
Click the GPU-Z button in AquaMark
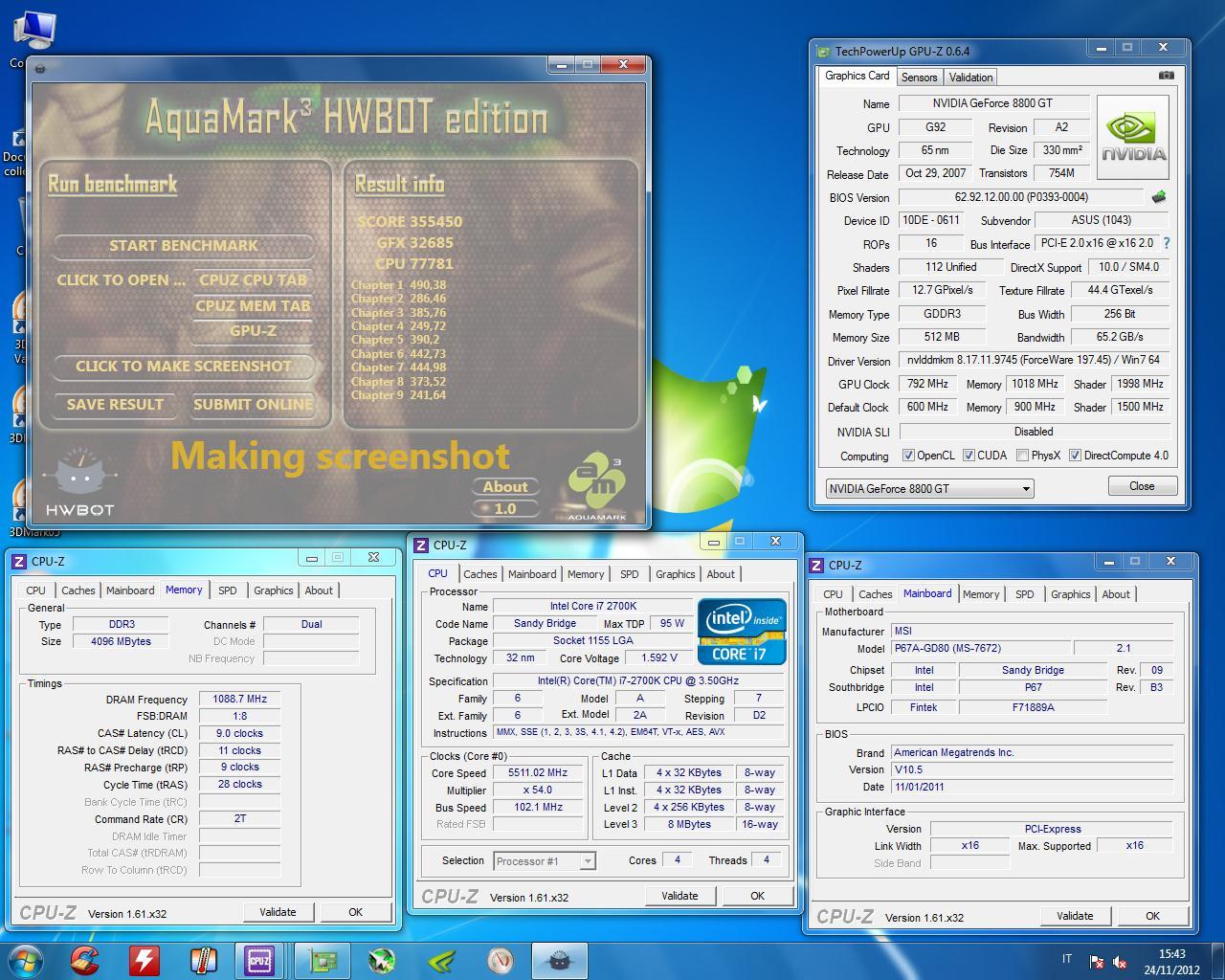253,331
